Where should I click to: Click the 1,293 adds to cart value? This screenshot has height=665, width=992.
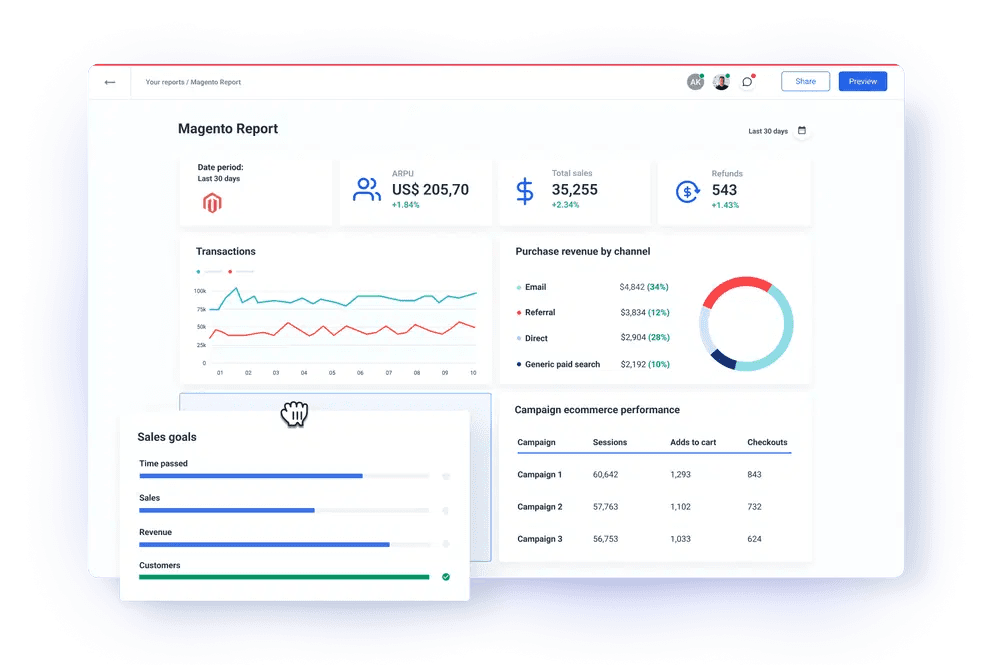click(681, 475)
